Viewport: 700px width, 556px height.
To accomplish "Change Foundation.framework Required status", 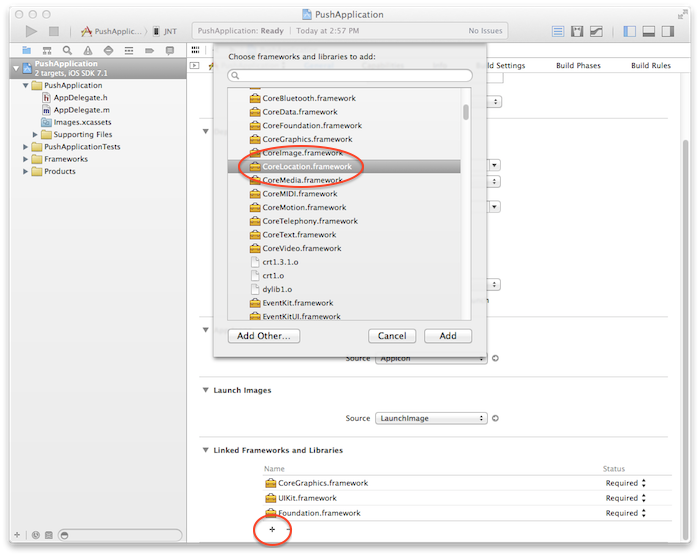I will pyautogui.click(x=625, y=513).
